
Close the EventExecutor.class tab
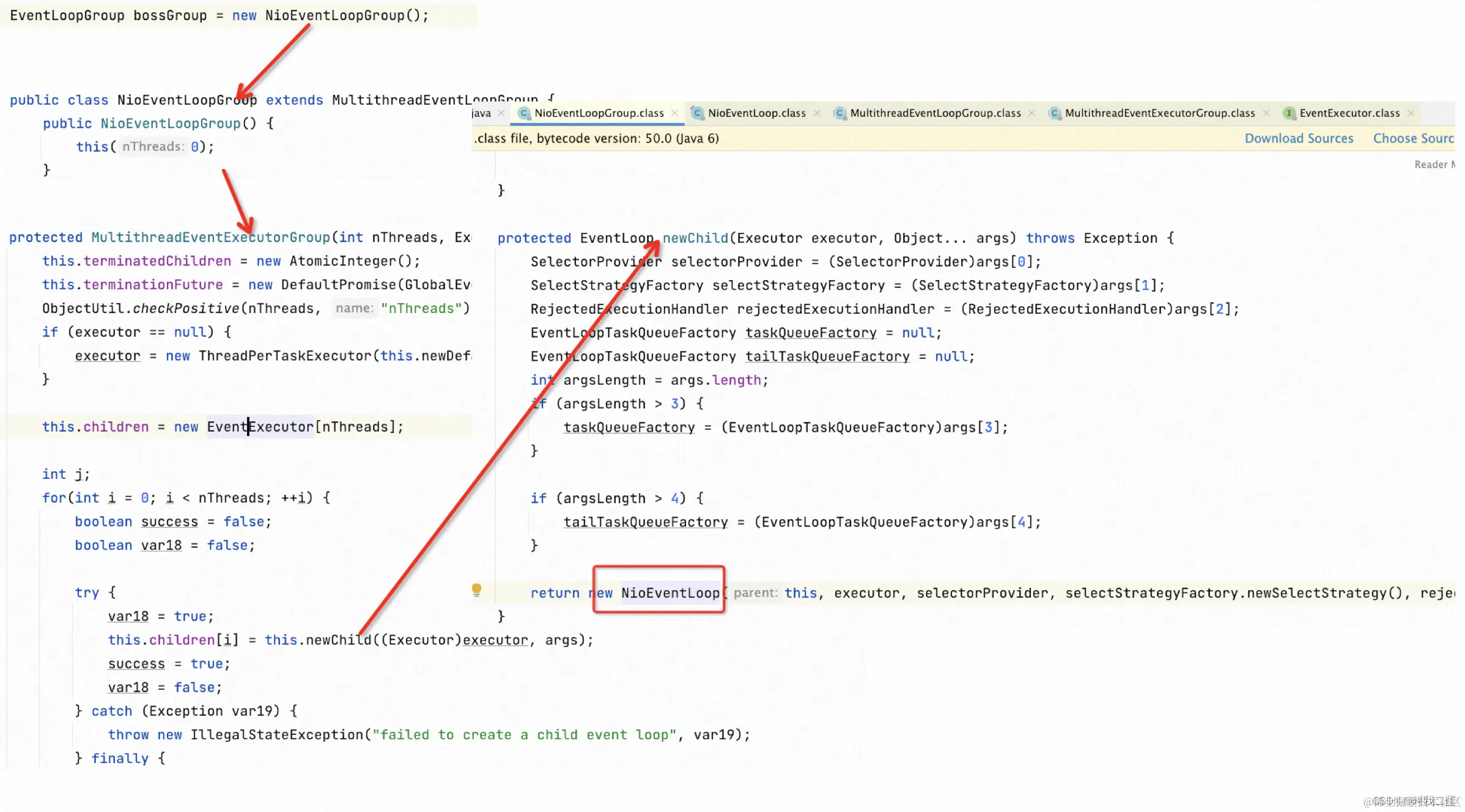tap(1411, 113)
